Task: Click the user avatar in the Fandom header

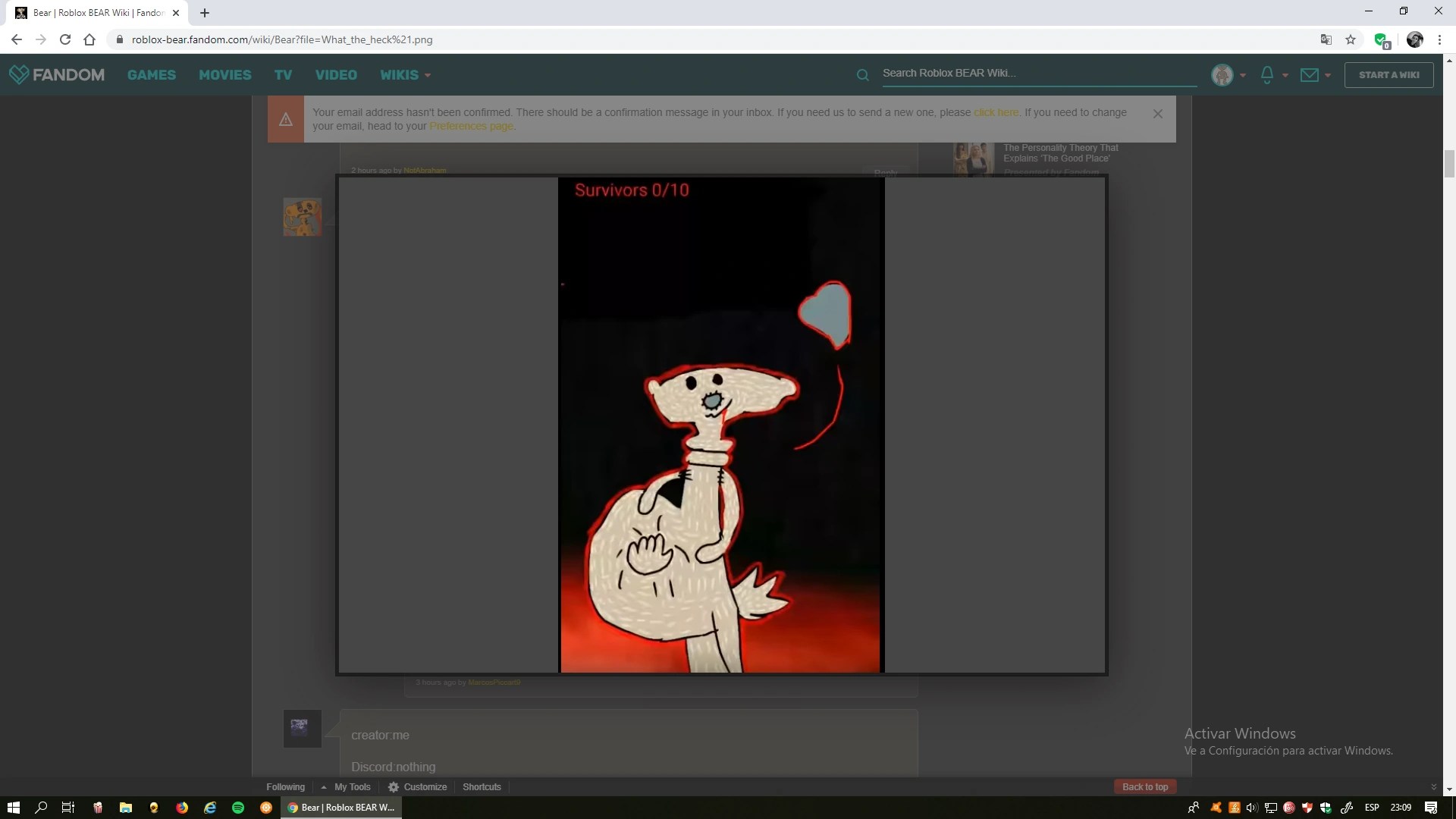Action: click(x=1222, y=74)
